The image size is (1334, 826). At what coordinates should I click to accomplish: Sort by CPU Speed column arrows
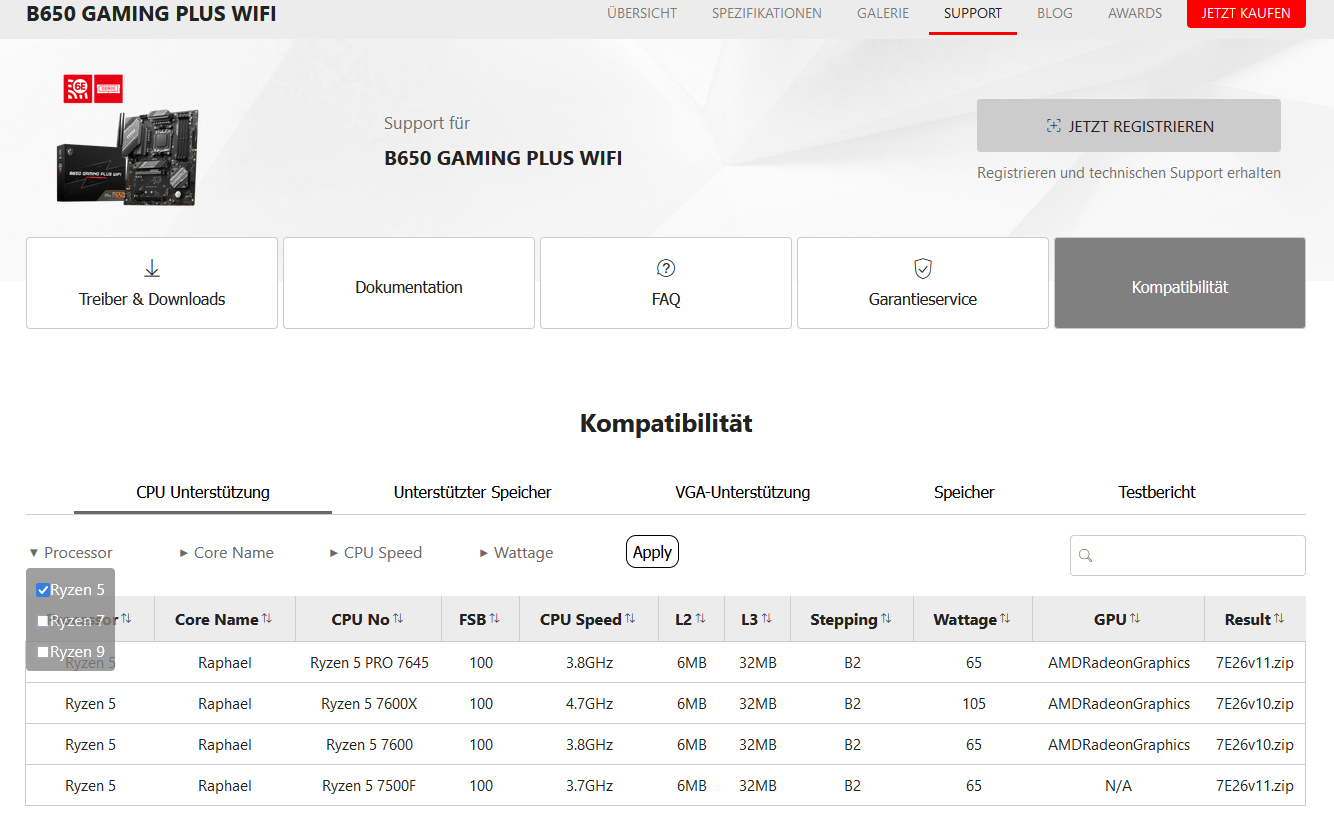coord(630,619)
